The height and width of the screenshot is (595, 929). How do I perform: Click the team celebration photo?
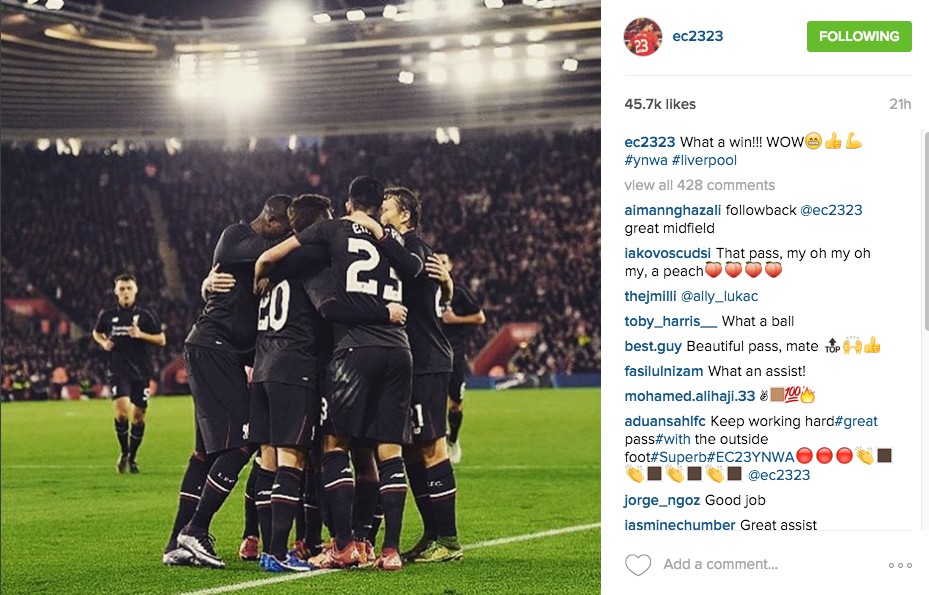[x=300, y=298]
